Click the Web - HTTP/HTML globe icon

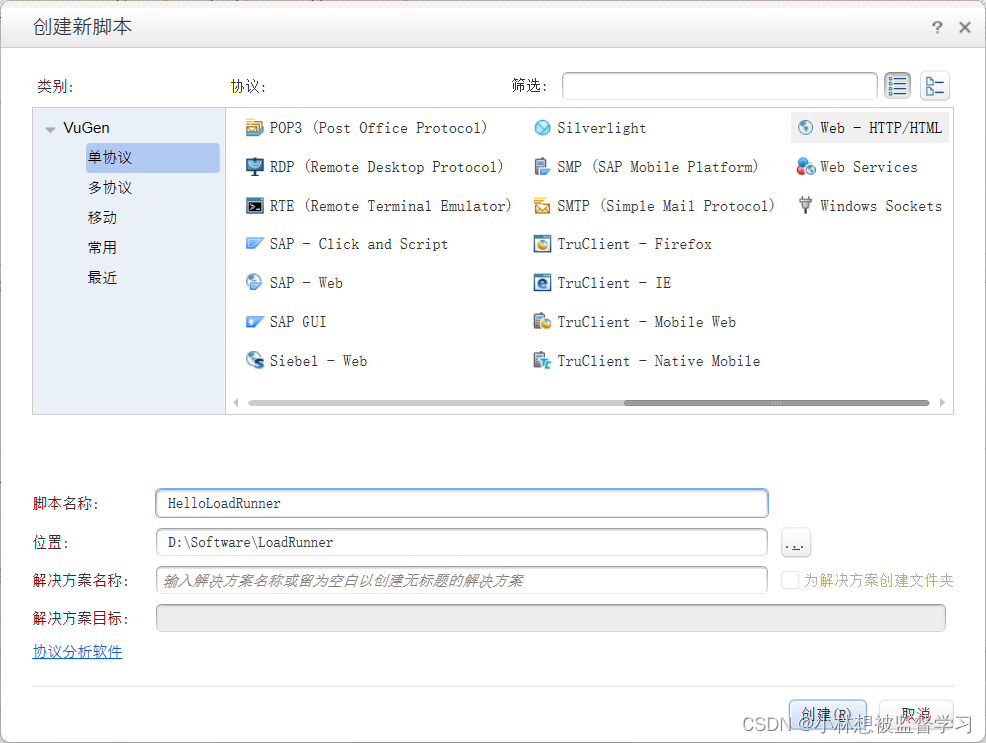click(x=805, y=128)
